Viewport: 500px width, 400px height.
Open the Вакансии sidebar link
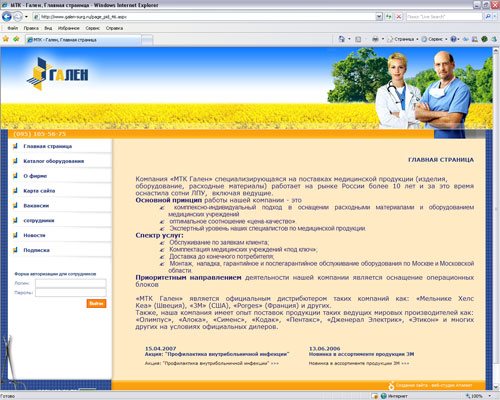click(x=36, y=206)
